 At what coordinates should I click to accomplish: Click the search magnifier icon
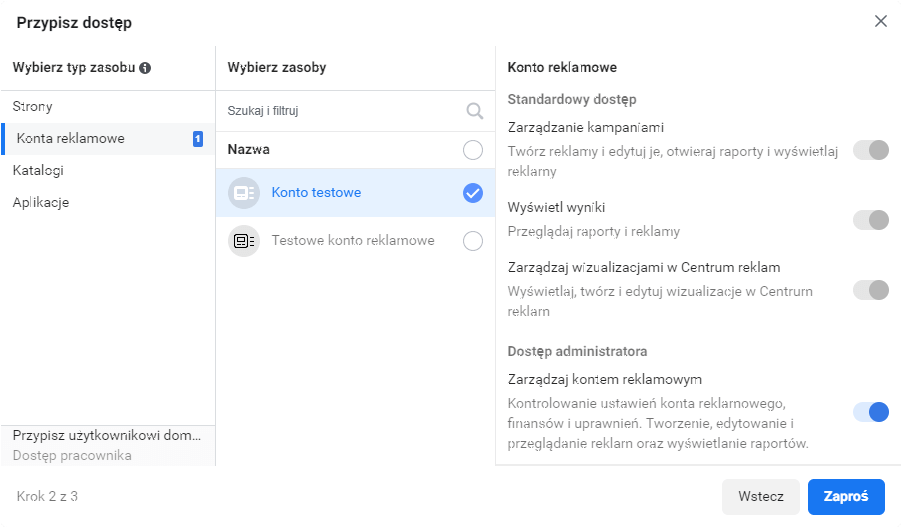(x=474, y=111)
